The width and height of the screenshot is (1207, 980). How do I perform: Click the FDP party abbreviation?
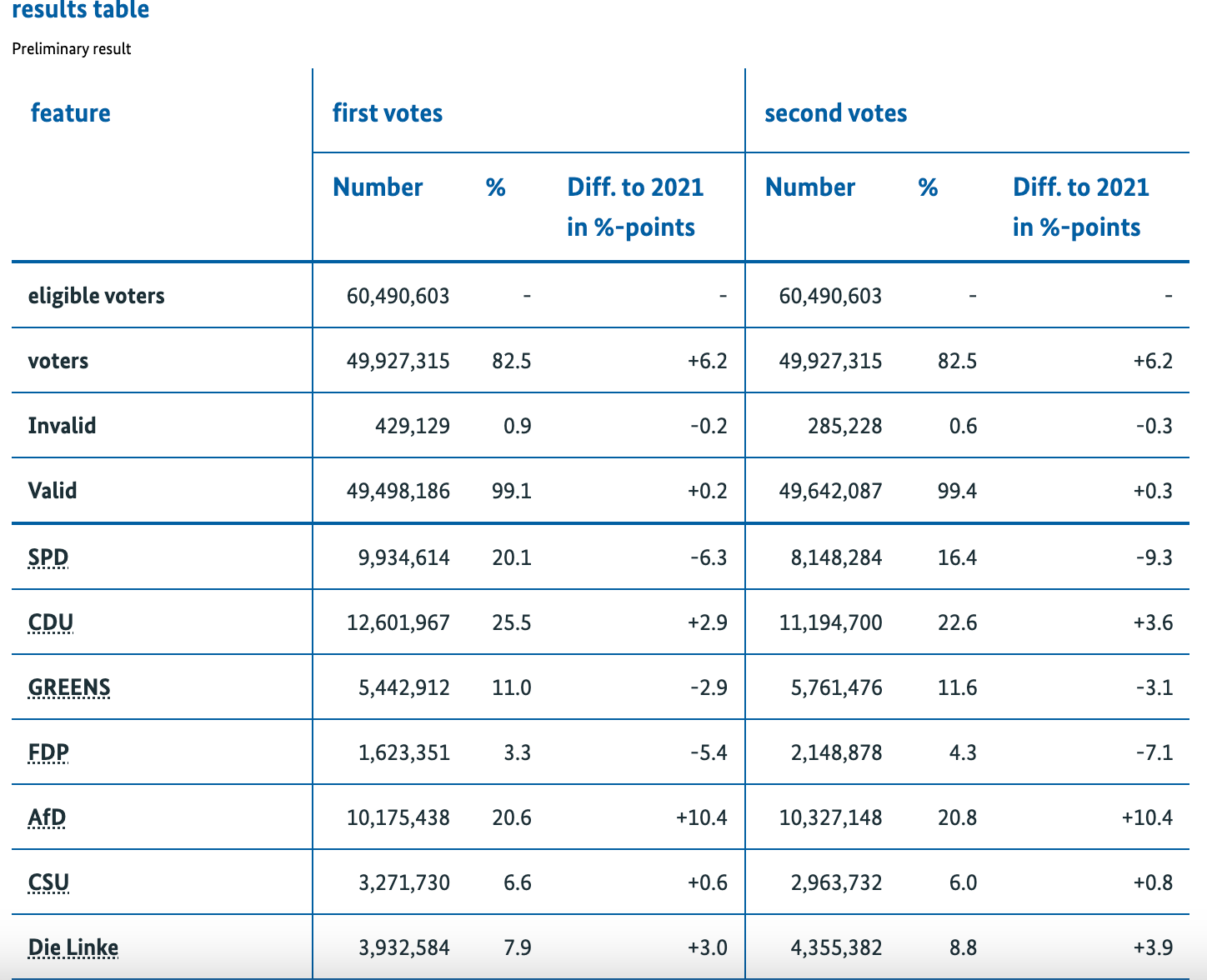tap(48, 752)
